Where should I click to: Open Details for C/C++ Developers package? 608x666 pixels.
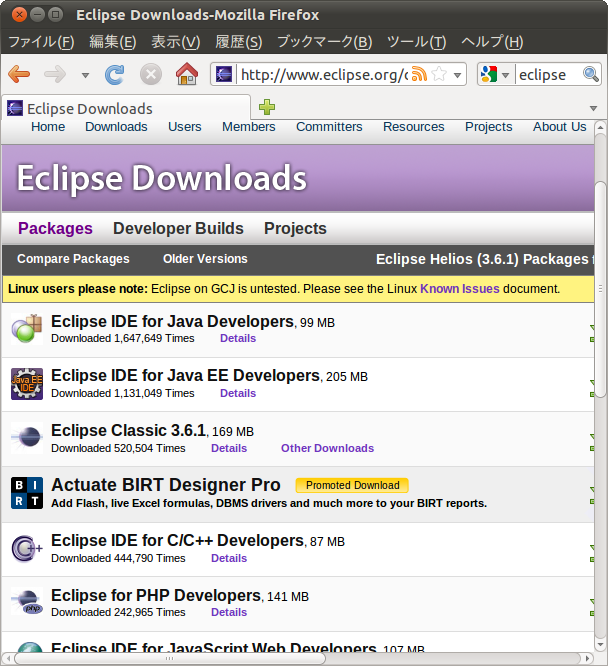click(229, 558)
